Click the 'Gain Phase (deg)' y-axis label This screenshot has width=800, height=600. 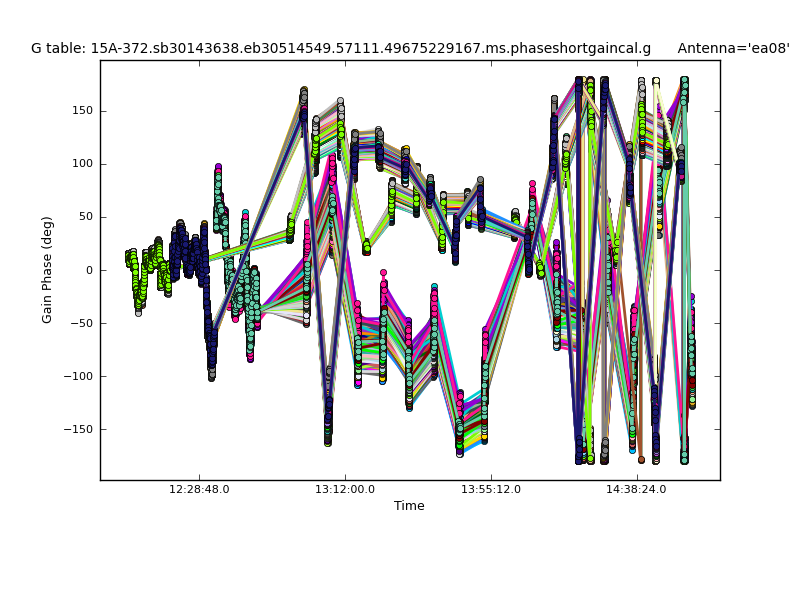47,270
